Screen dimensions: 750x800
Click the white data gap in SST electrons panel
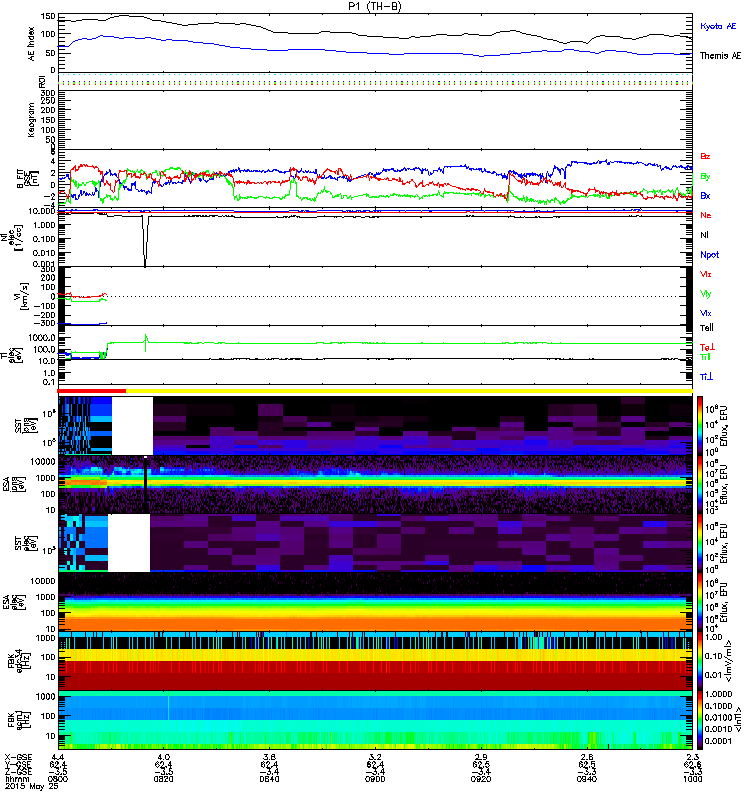tap(129, 543)
